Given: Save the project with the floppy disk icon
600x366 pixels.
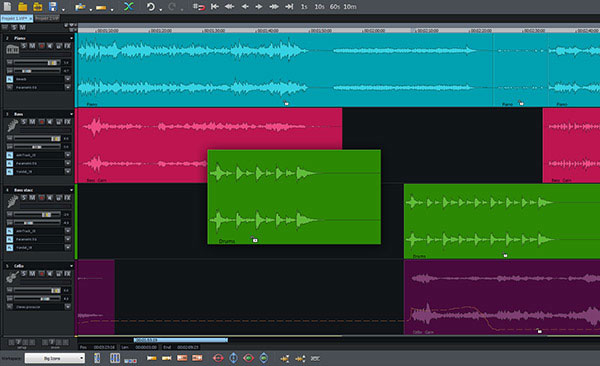Looking at the screenshot, I should point(53,7).
